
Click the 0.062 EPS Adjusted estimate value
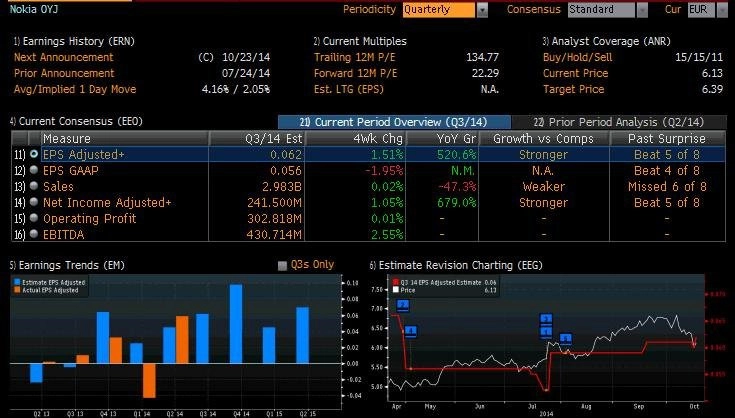pyautogui.click(x=286, y=155)
